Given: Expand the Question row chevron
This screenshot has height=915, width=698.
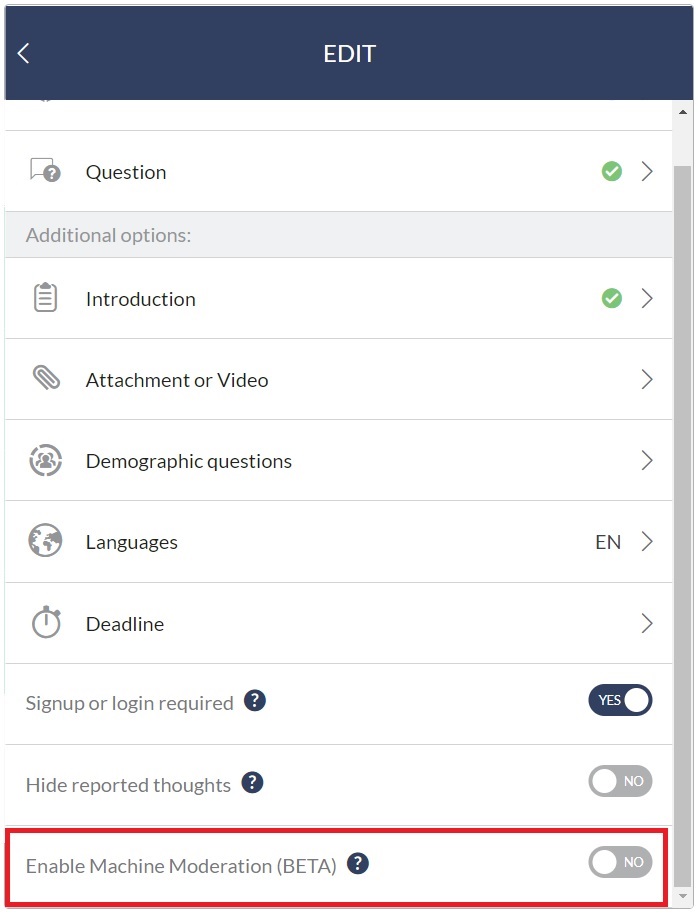Looking at the screenshot, I should [x=647, y=172].
